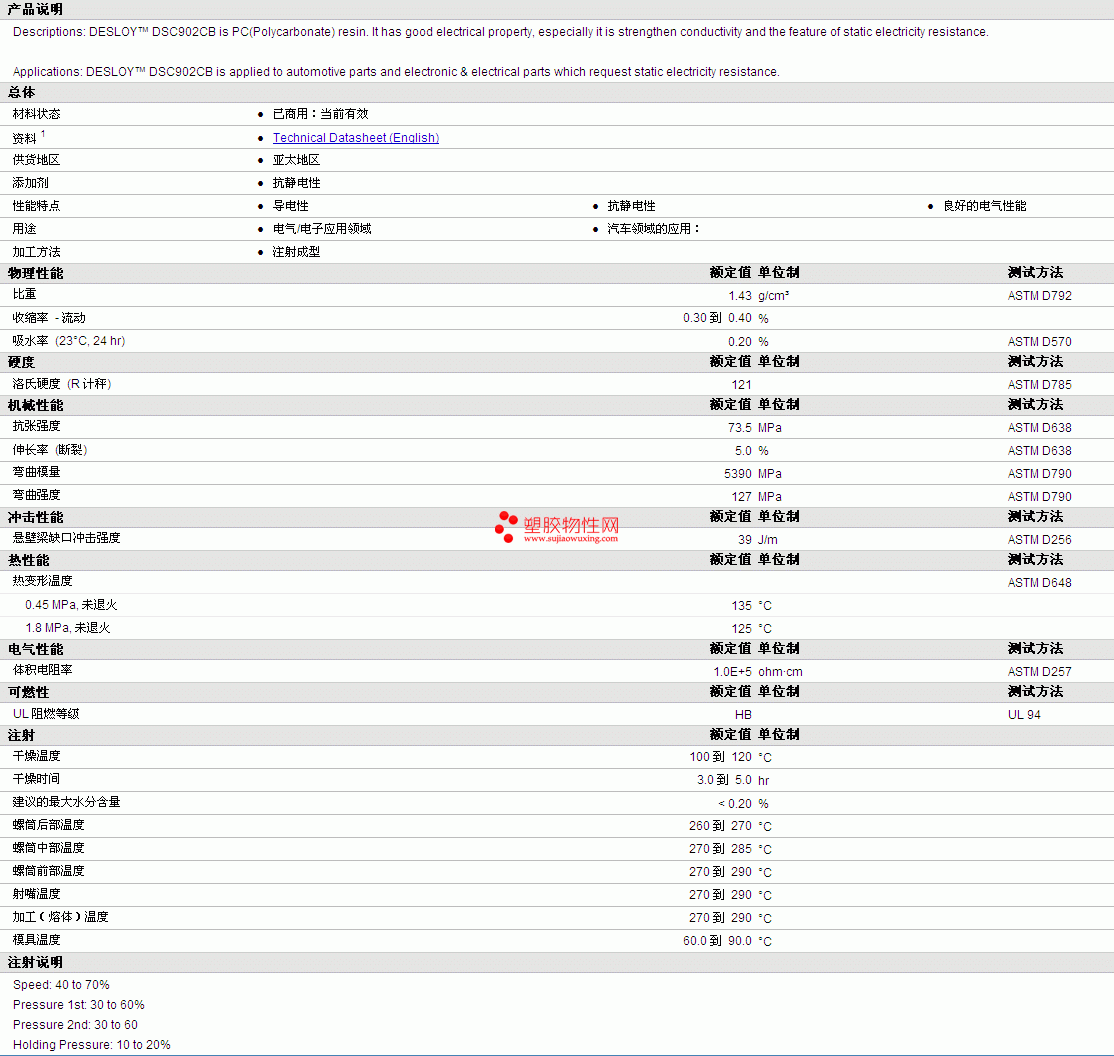Click the 射嘴温度 row label

click(x=36, y=893)
